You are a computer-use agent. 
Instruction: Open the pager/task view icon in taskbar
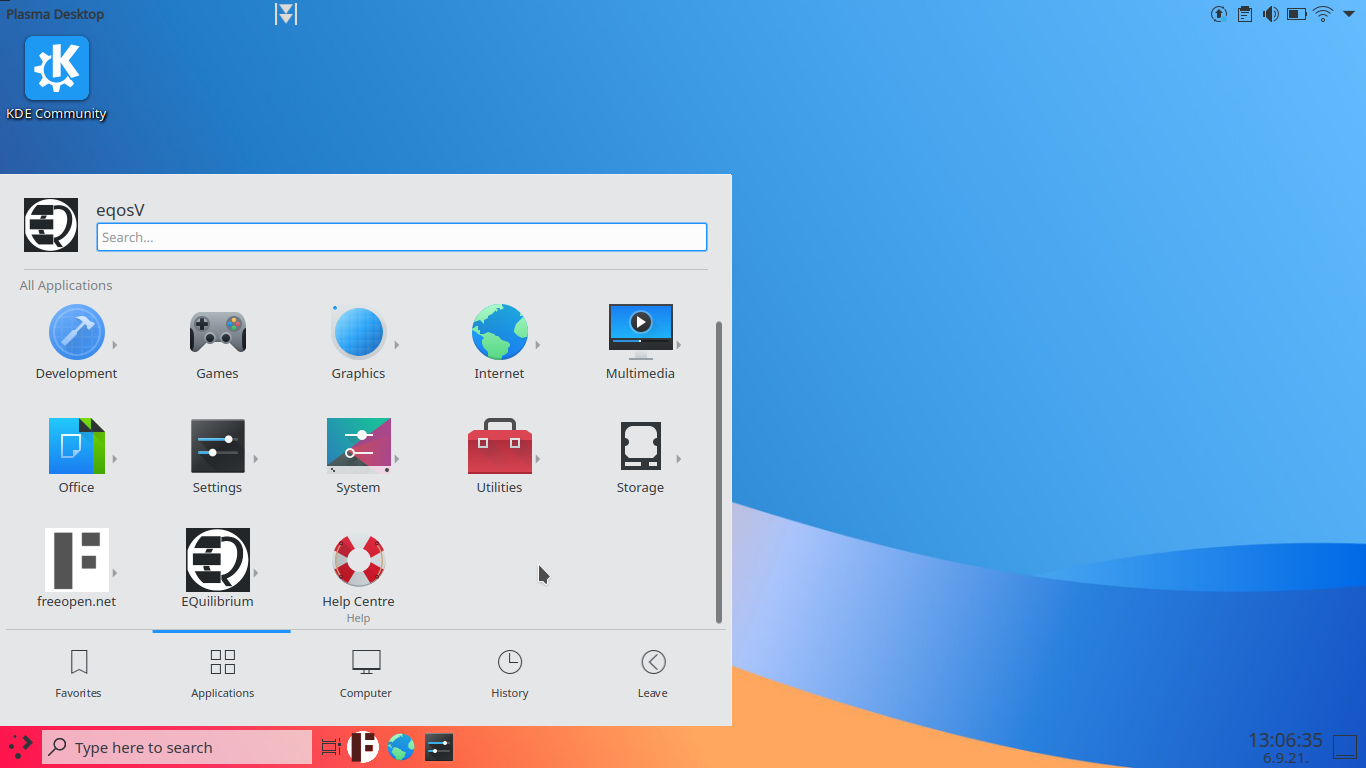click(331, 747)
